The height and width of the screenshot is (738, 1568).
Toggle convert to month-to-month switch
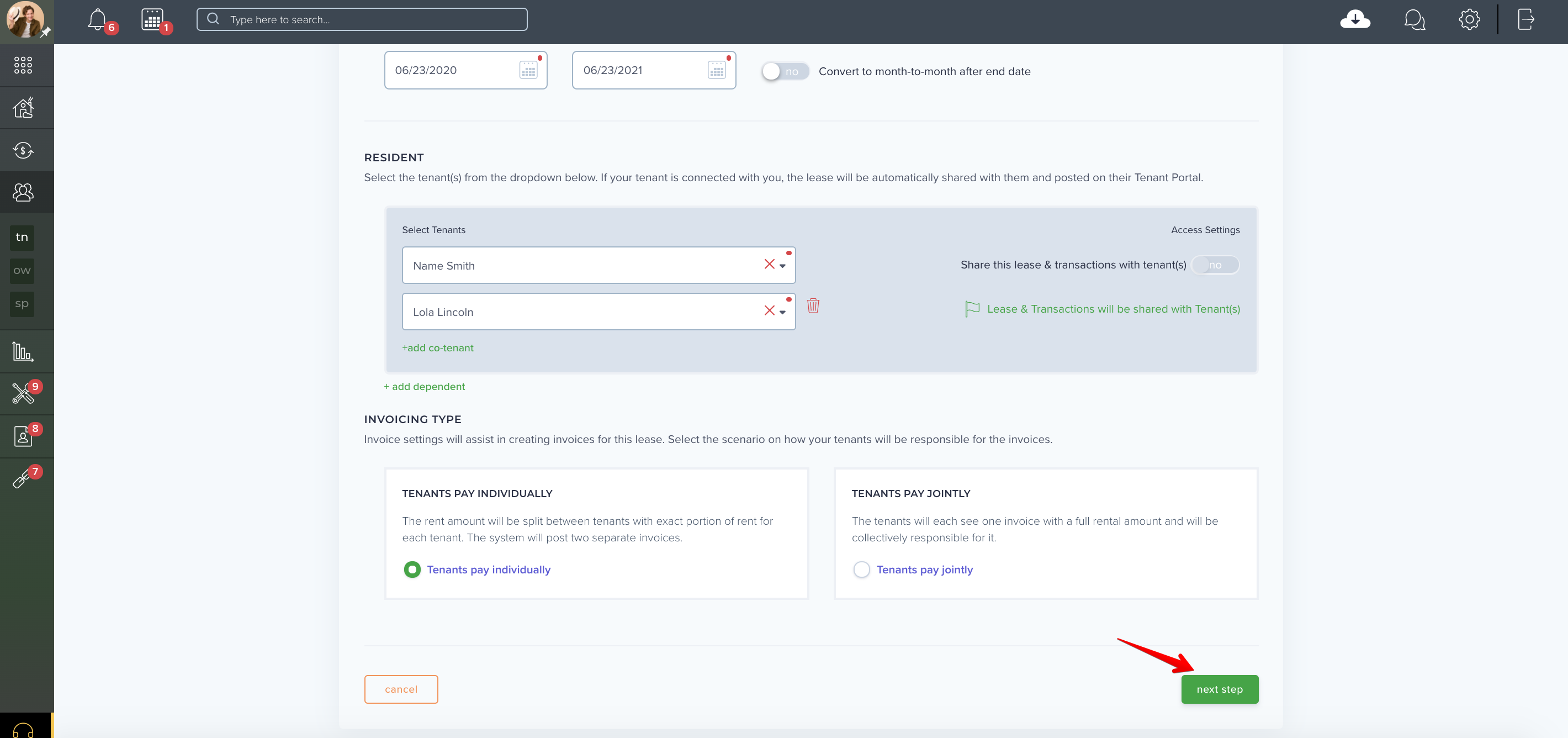[785, 71]
